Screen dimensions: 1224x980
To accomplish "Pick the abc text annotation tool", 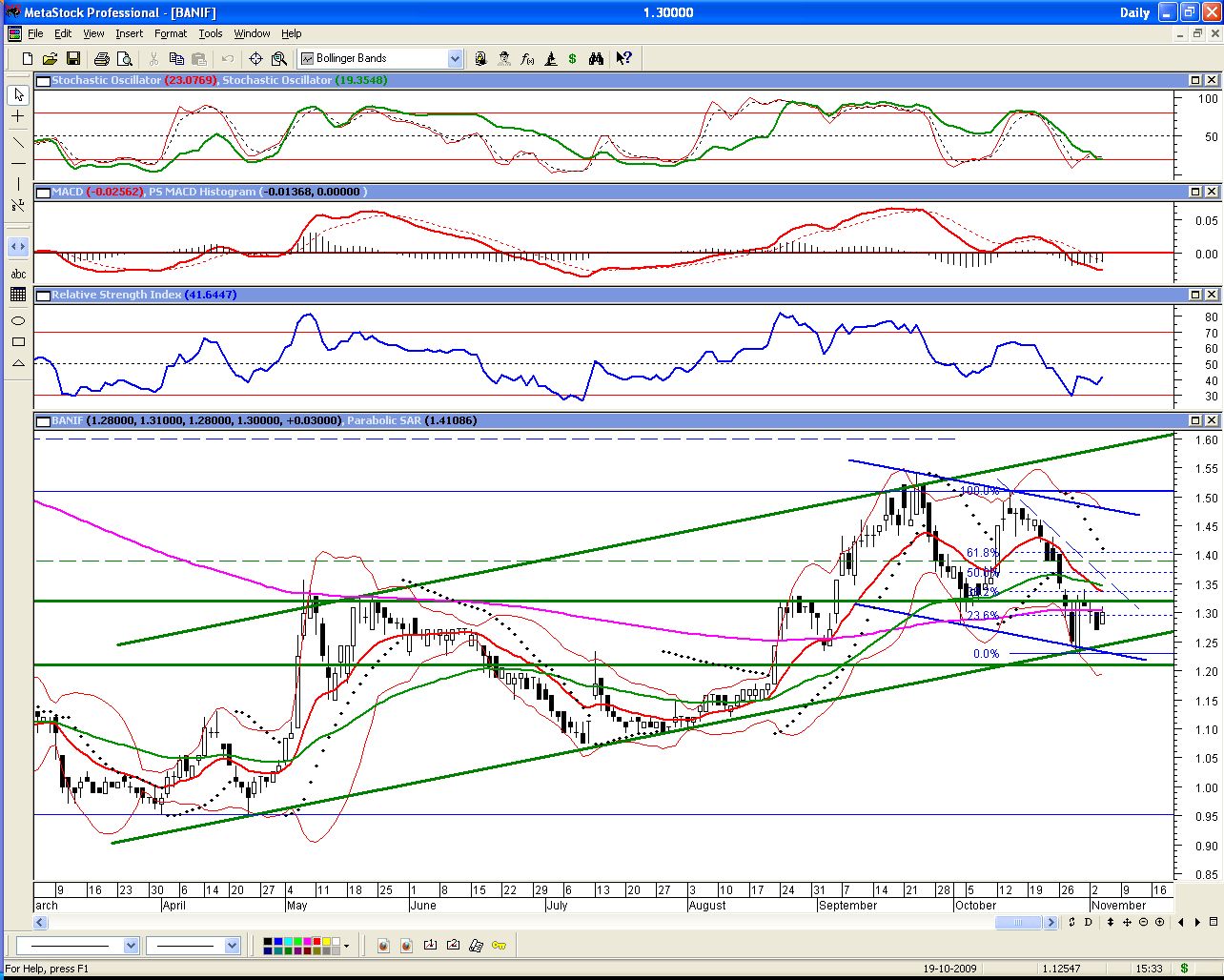I will pyautogui.click(x=18, y=274).
